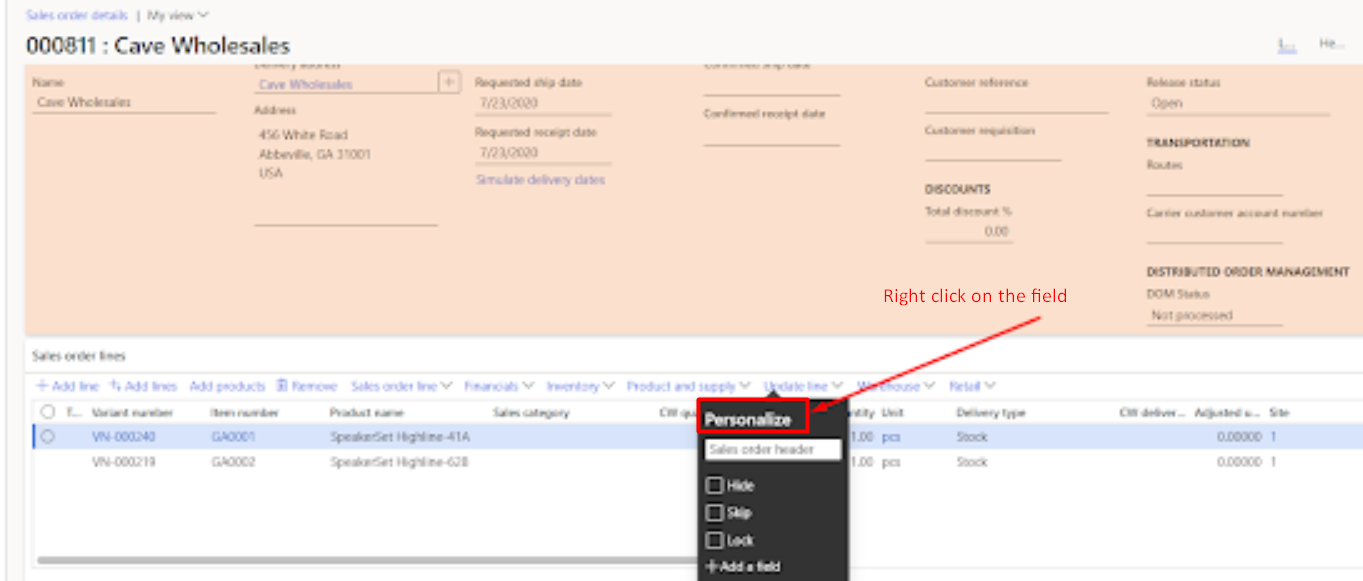Click the Carrier customer account number field
The height and width of the screenshot is (581, 1363).
[x=1214, y=233]
